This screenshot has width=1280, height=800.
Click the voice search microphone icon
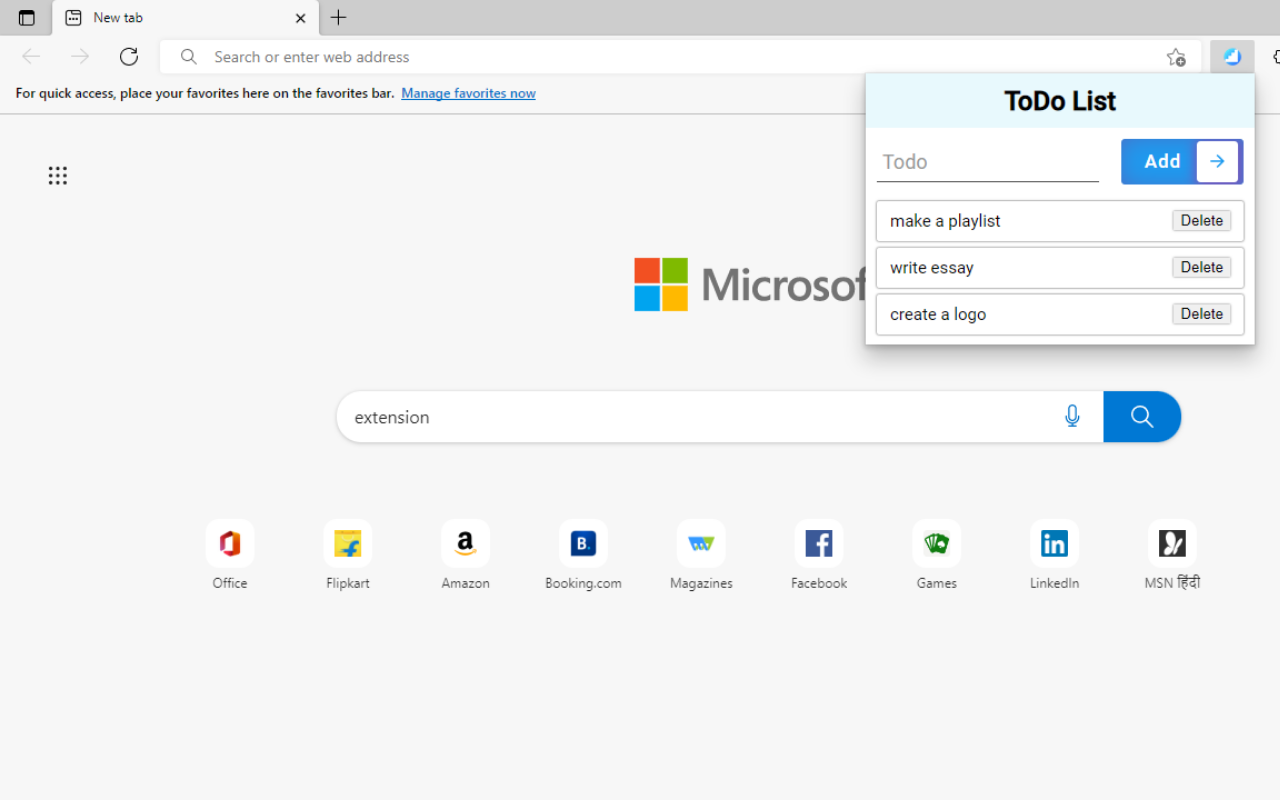click(1072, 416)
